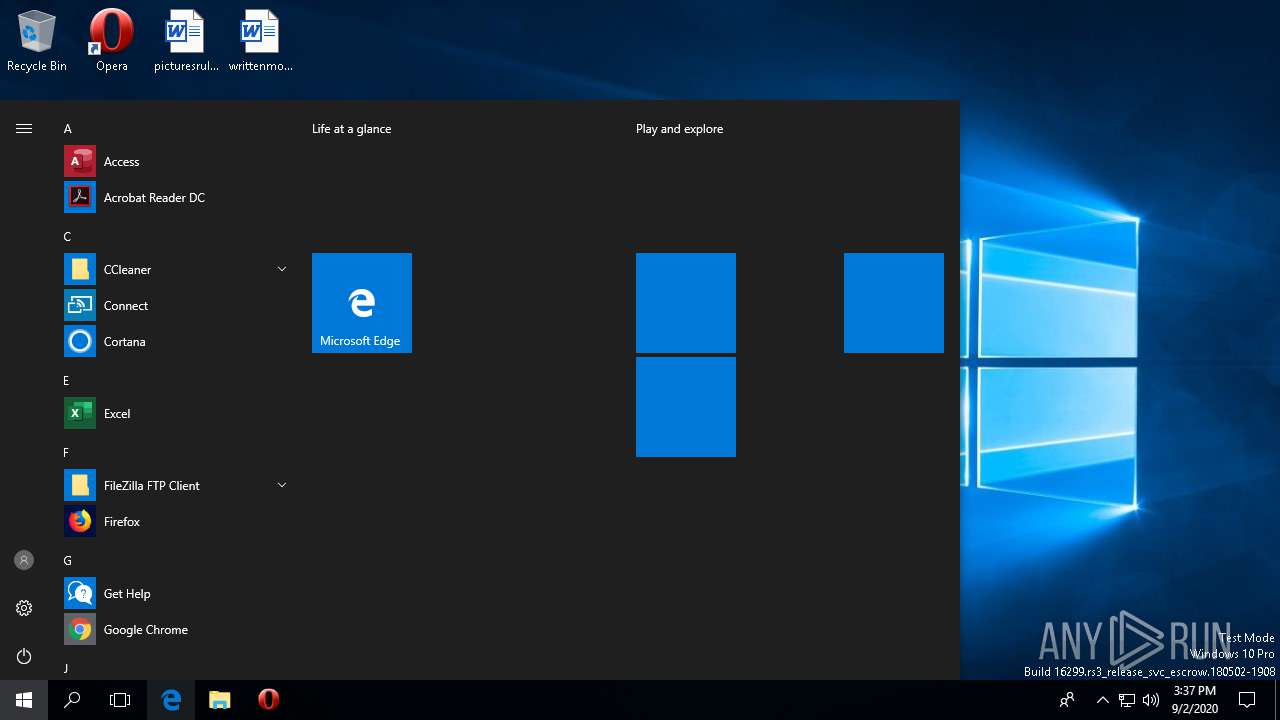Image resolution: width=1280 pixels, height=720 pixels.
Task: Click the letter A group header
Action: click(68, 129)
